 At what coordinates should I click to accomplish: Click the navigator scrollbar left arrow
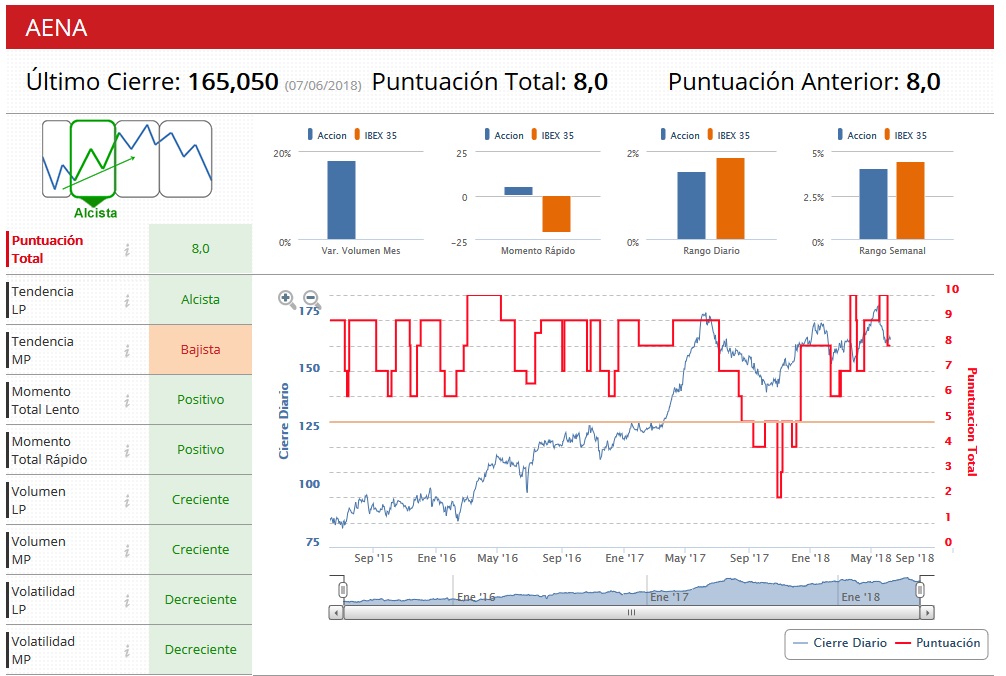pyautogui.click(x=336, y=613)
